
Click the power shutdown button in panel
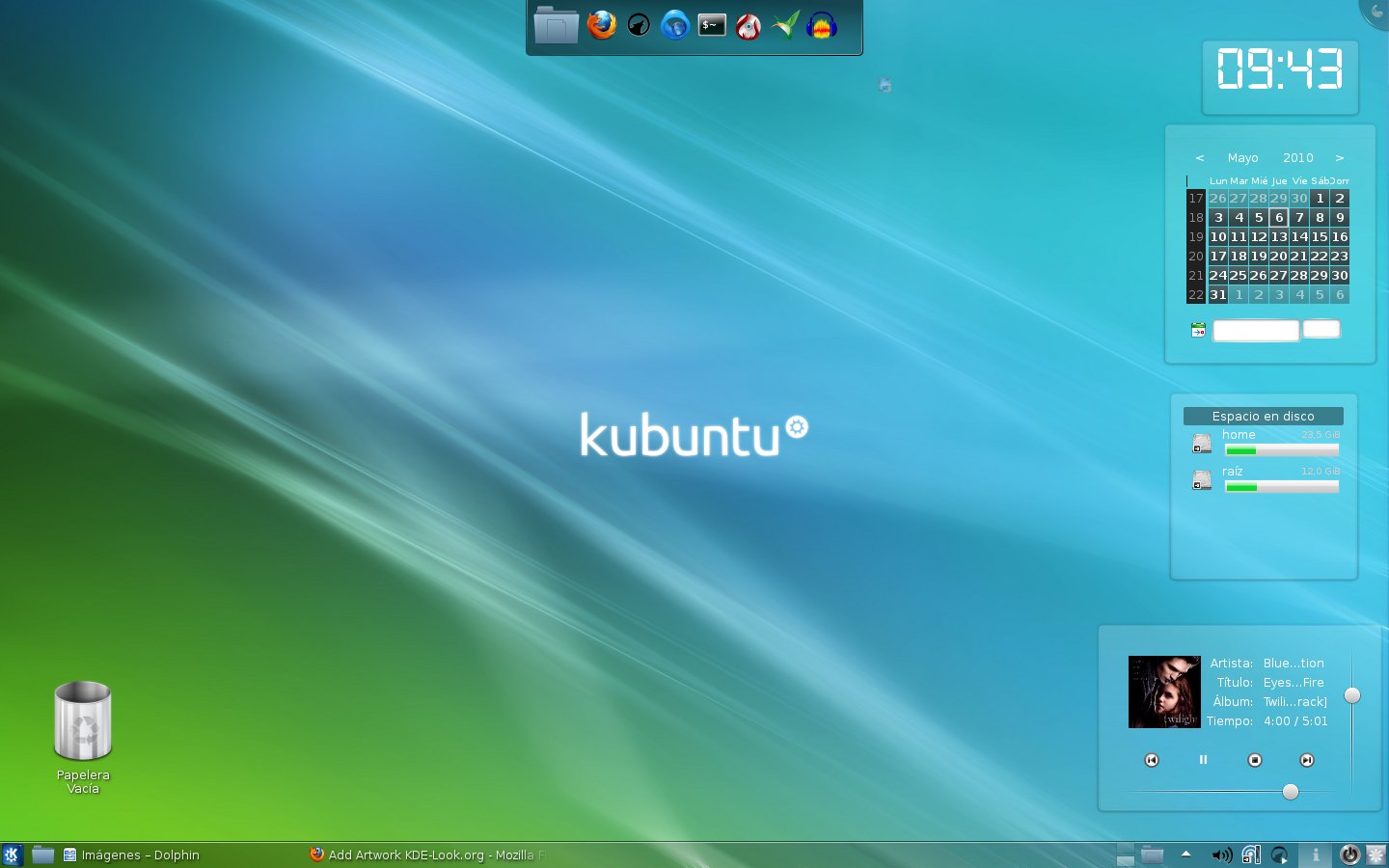1349,854
